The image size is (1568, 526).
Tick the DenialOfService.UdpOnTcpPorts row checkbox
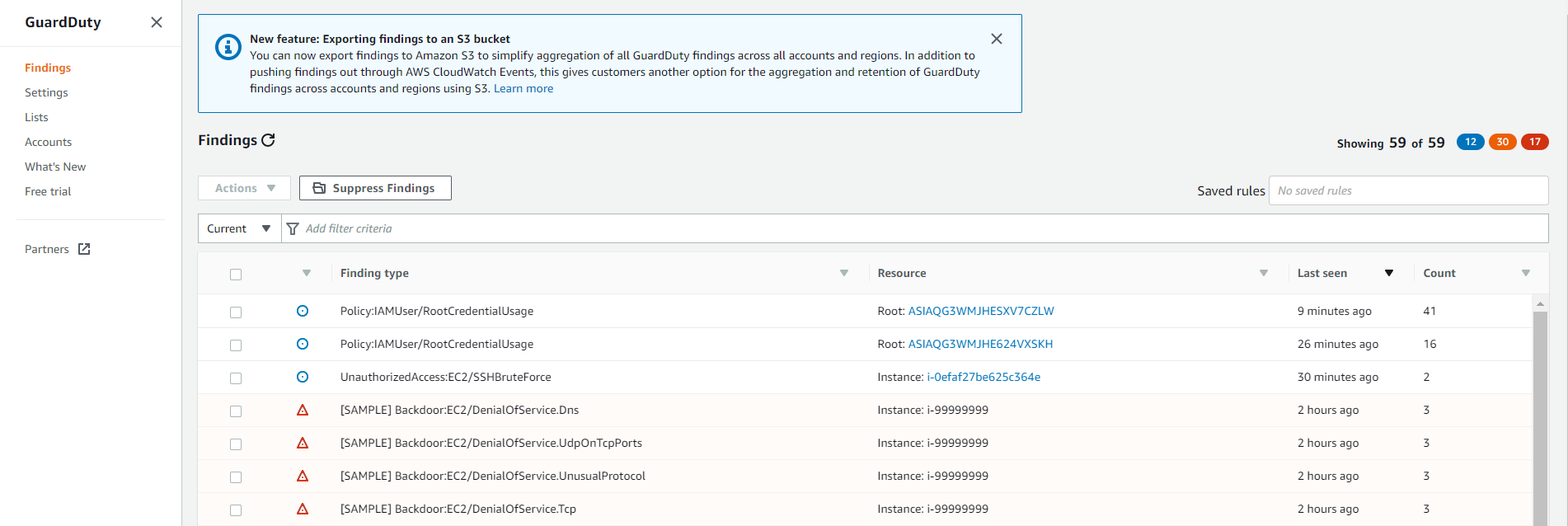coord(236,444)
